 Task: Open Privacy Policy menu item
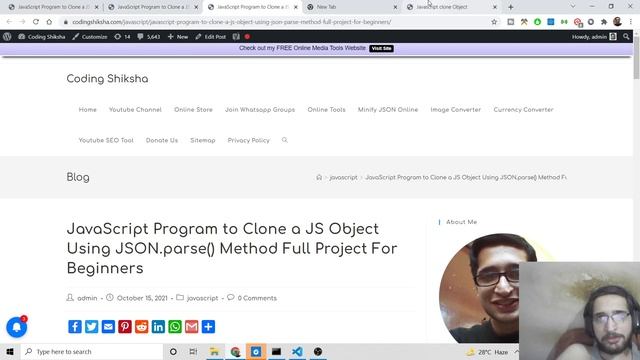tap(249, 140)
